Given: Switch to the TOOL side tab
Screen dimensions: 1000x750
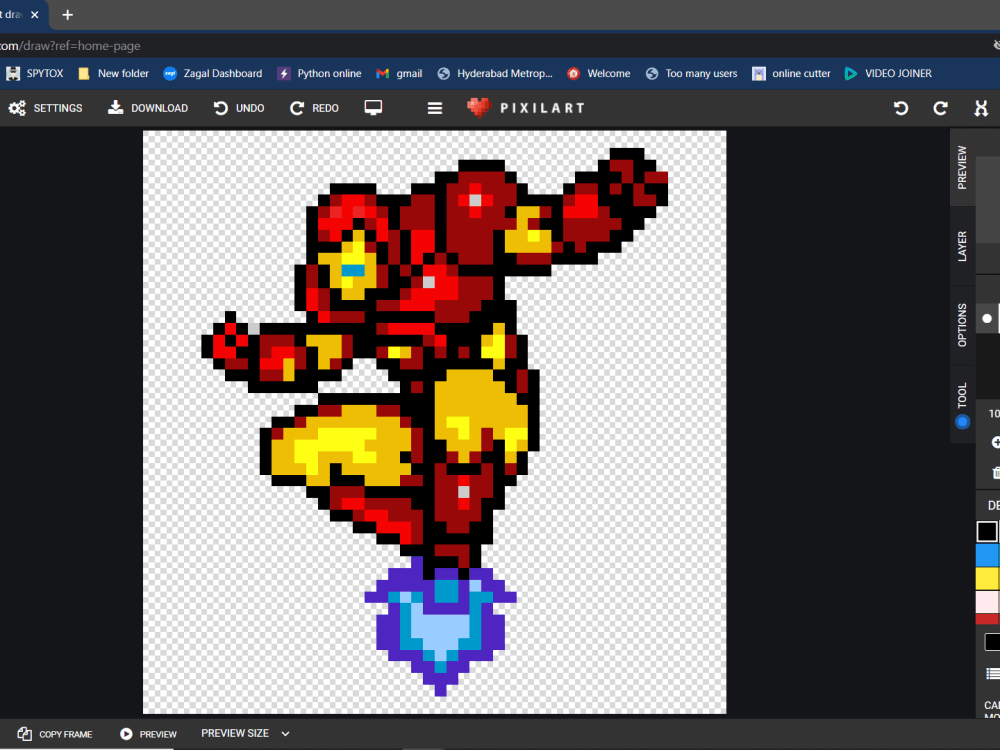Looking at the screenshot, I should click(x=962, y=395).
